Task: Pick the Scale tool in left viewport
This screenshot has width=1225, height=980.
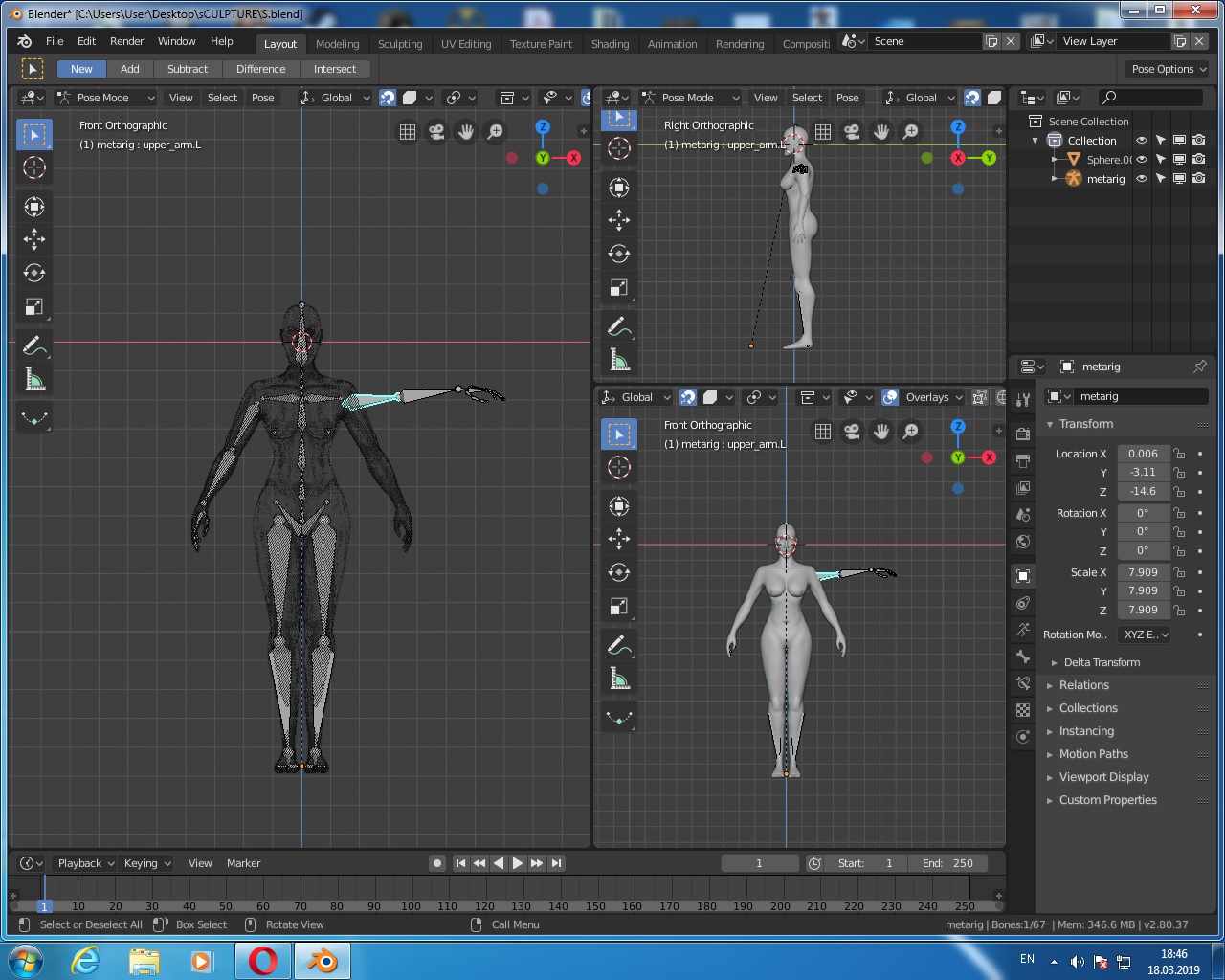Action: tap(34, 306)
